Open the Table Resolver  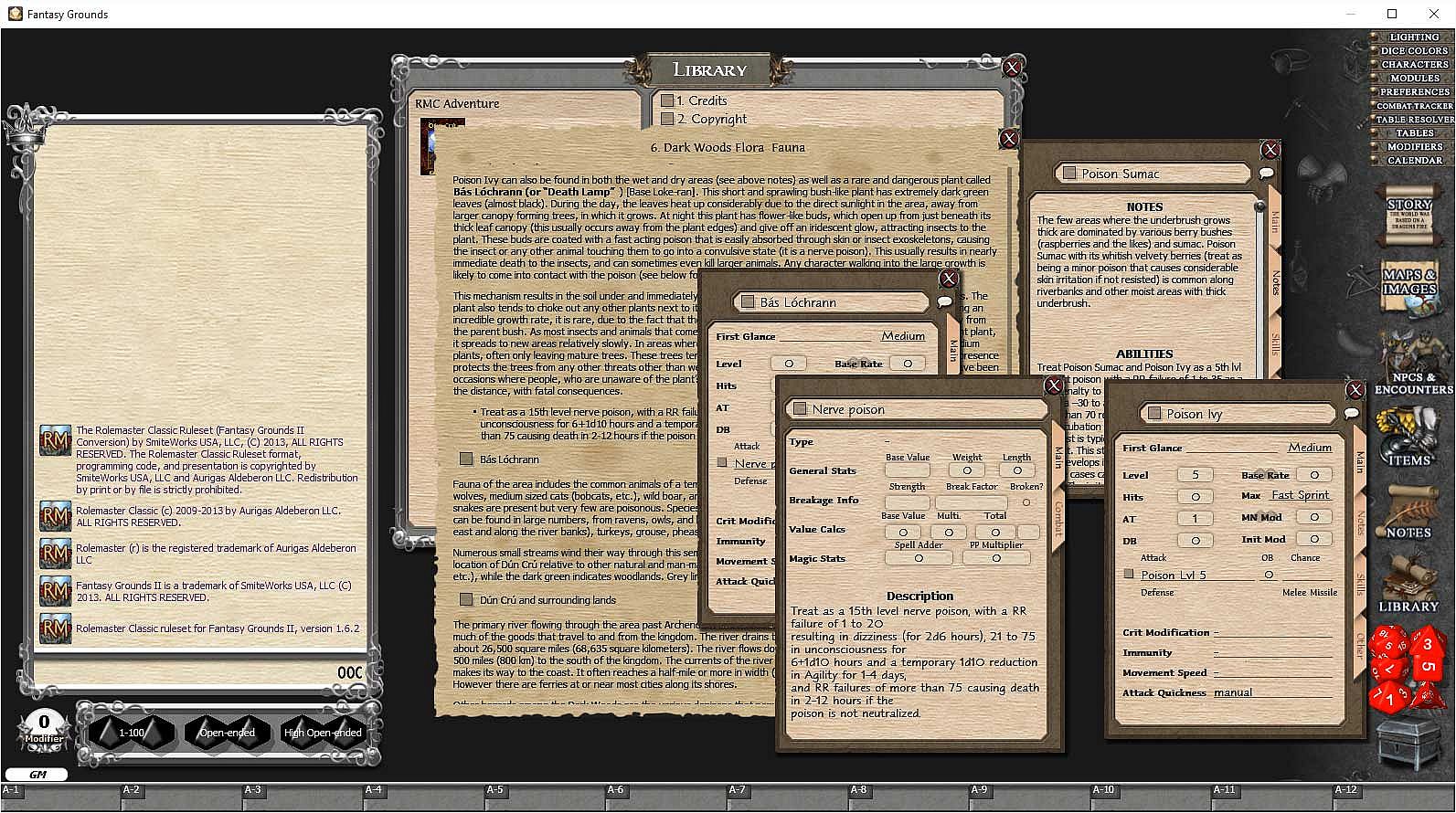click(x=1413, y=120)
